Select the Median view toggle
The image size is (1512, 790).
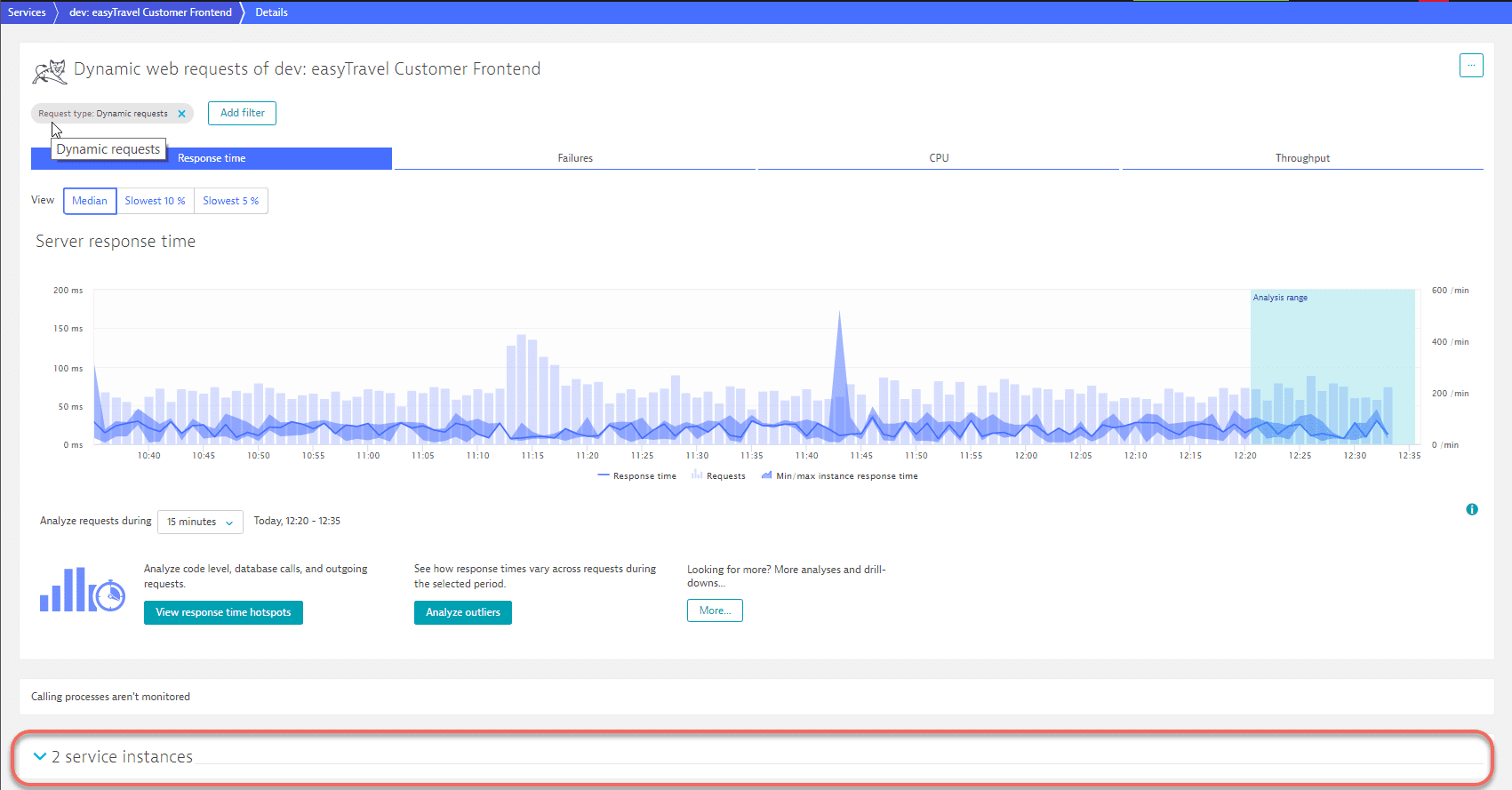click(90, 201)
